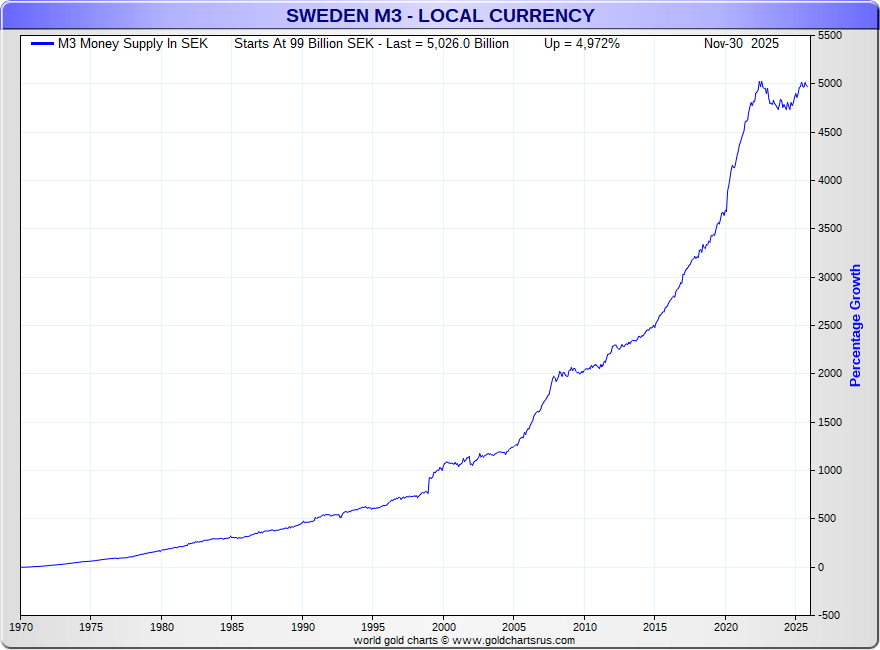Click the Up = 4,972% growth figure
The height and width of the screenshot is (650, 880).
582,44
